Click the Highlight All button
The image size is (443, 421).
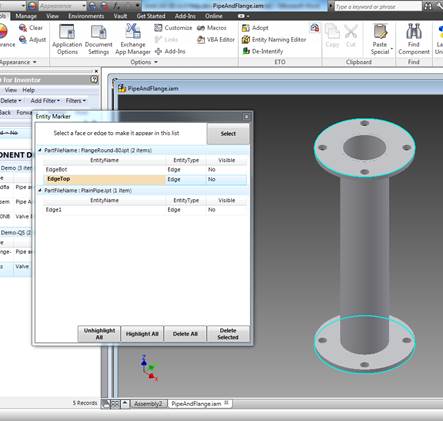(142, 334)
